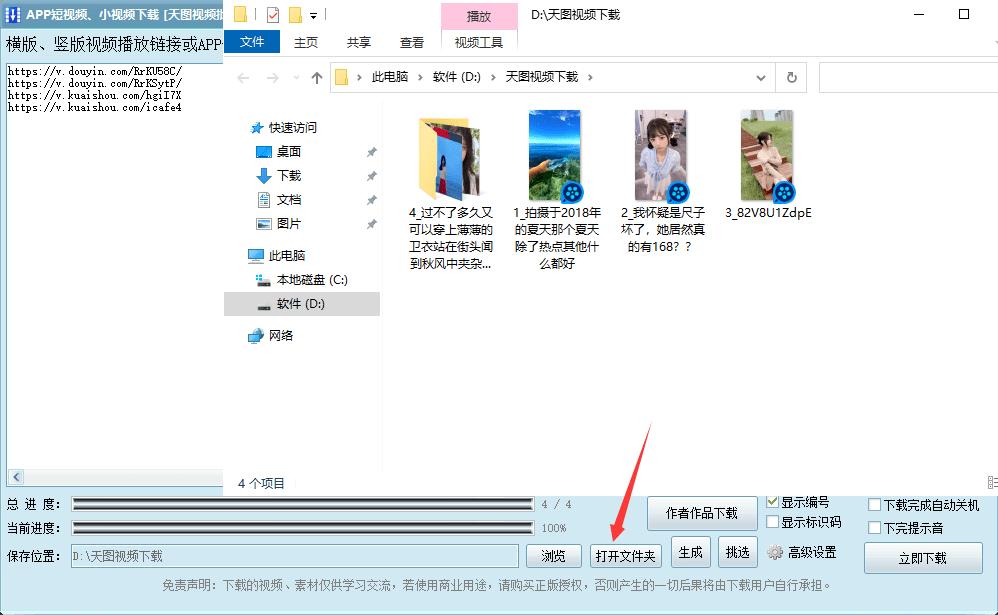Click the up-one-level arrow in Explorer
The width and height of the screenshot is (998, 615).
tap(315, 77)
